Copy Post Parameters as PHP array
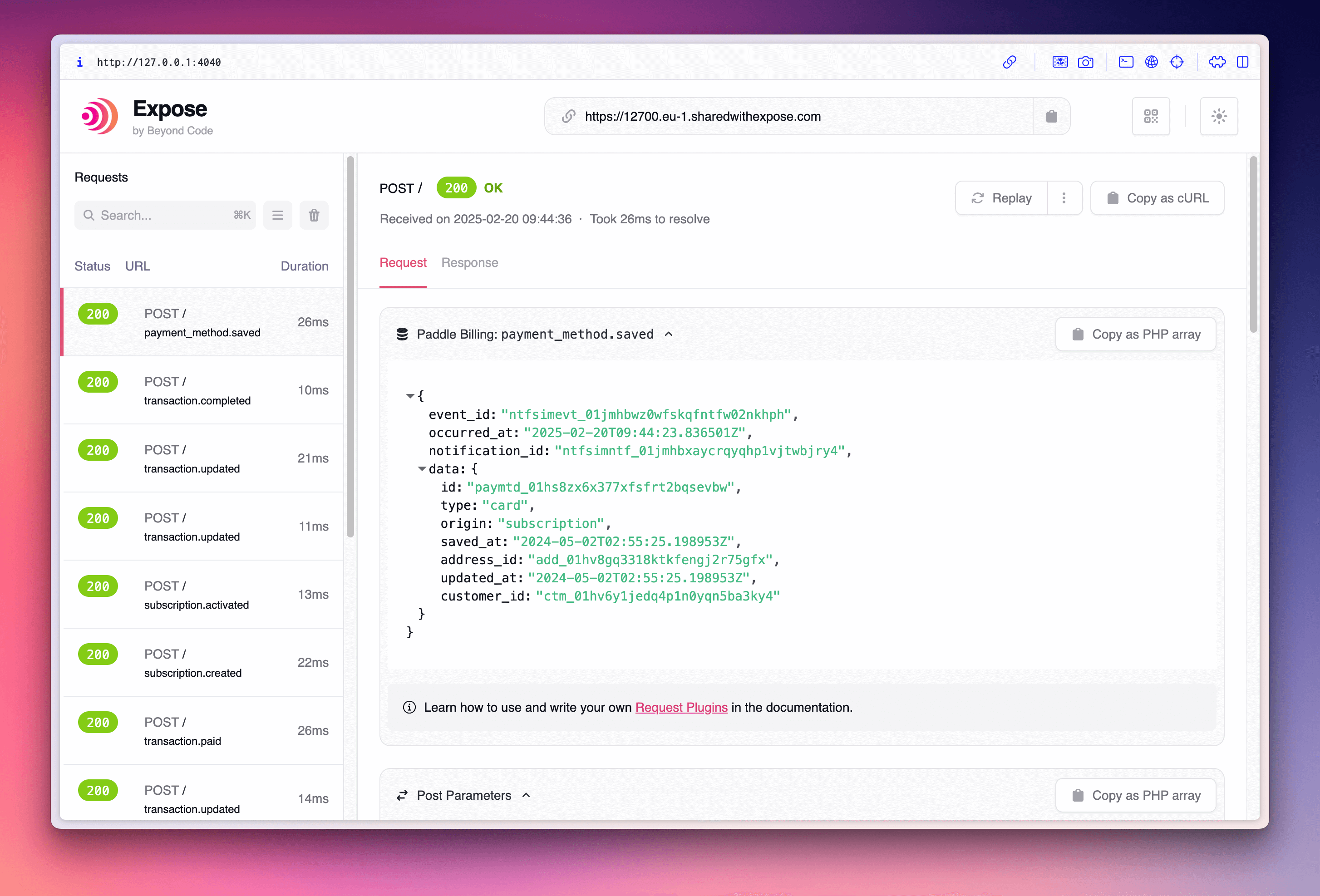This screenshot has height=896, width=1320. (1135, 796)
